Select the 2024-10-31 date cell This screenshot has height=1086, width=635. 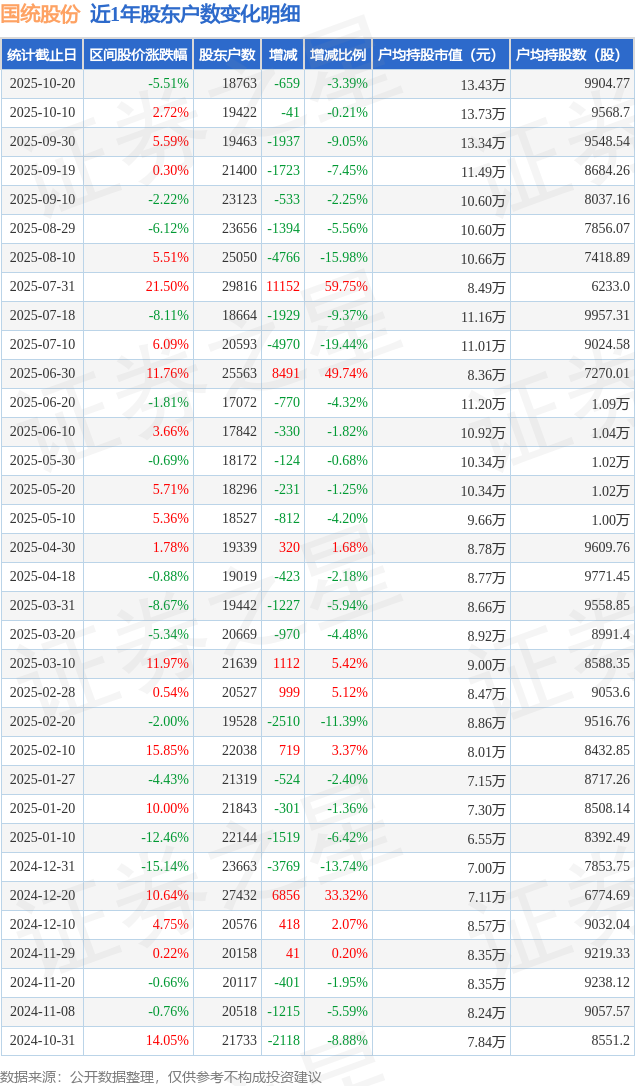pyautogui.click(x=42, y=1041)
